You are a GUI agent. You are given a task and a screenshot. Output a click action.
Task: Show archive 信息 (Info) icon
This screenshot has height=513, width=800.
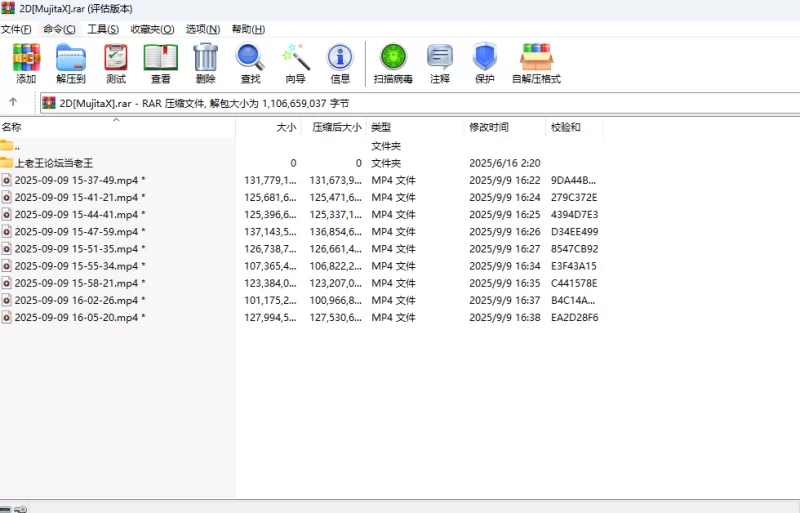pos(340,63)
